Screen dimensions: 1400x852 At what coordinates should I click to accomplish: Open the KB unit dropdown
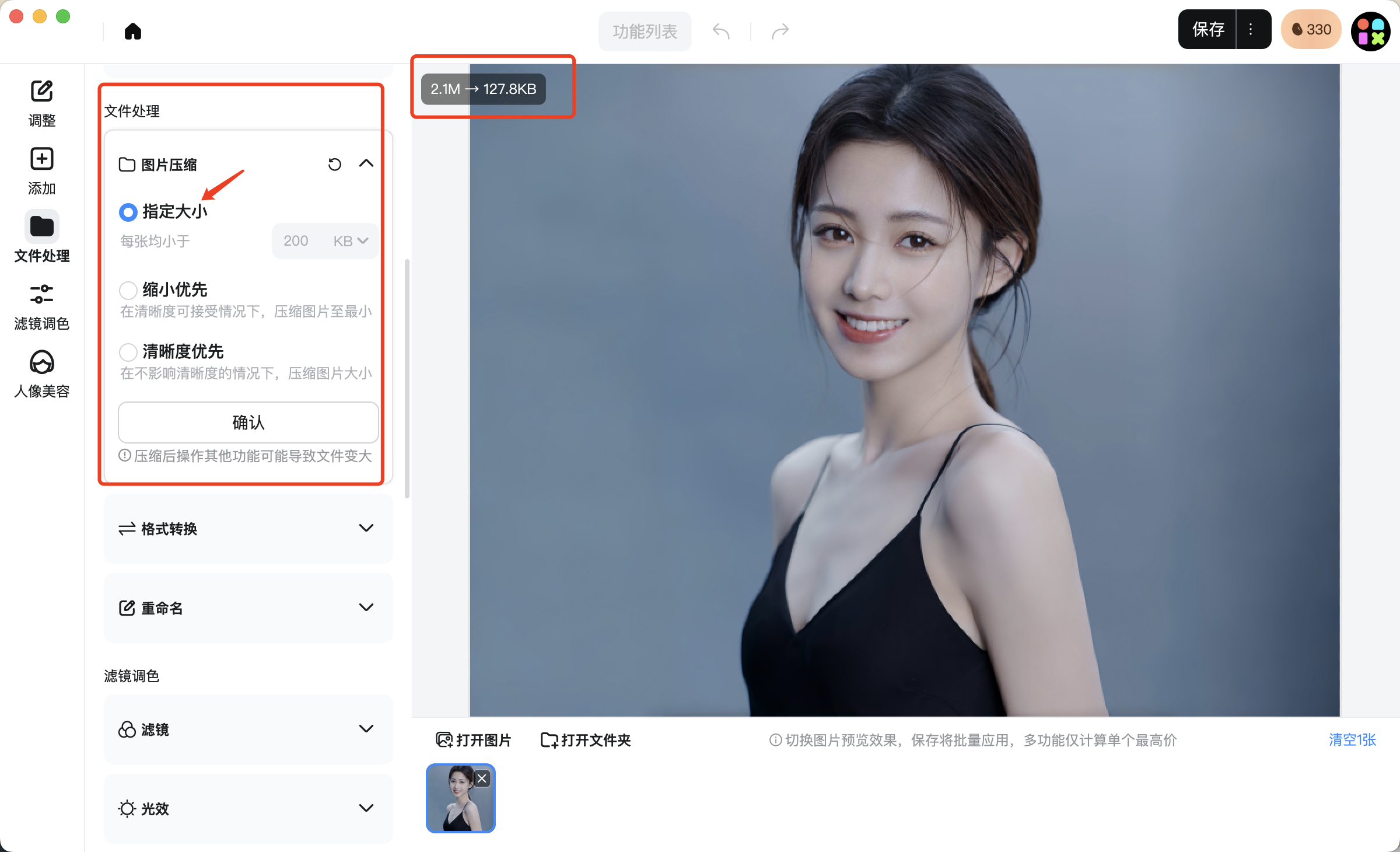[350, 241]
